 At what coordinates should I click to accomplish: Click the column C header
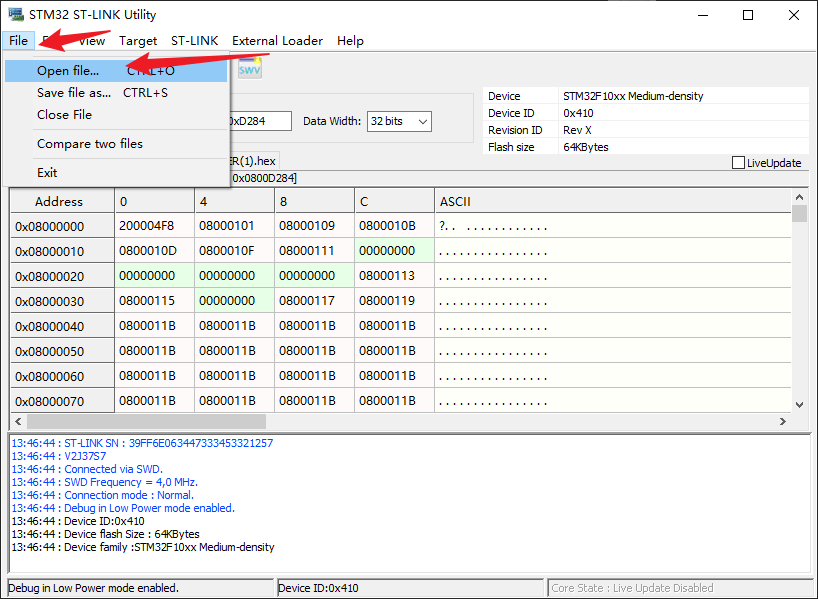394,201
